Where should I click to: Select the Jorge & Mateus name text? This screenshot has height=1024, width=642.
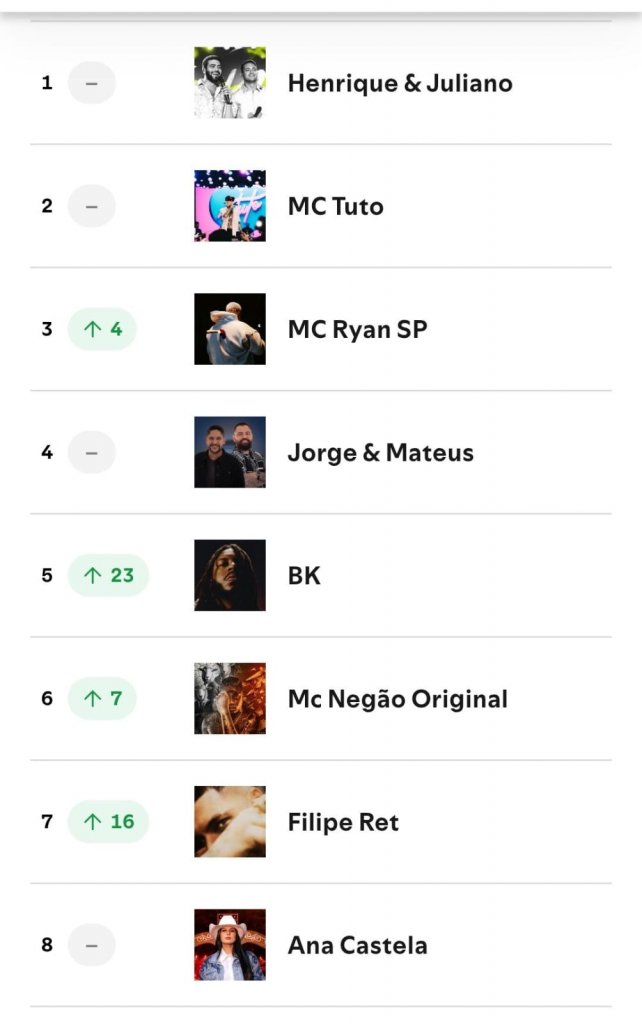tap(381, 453)
